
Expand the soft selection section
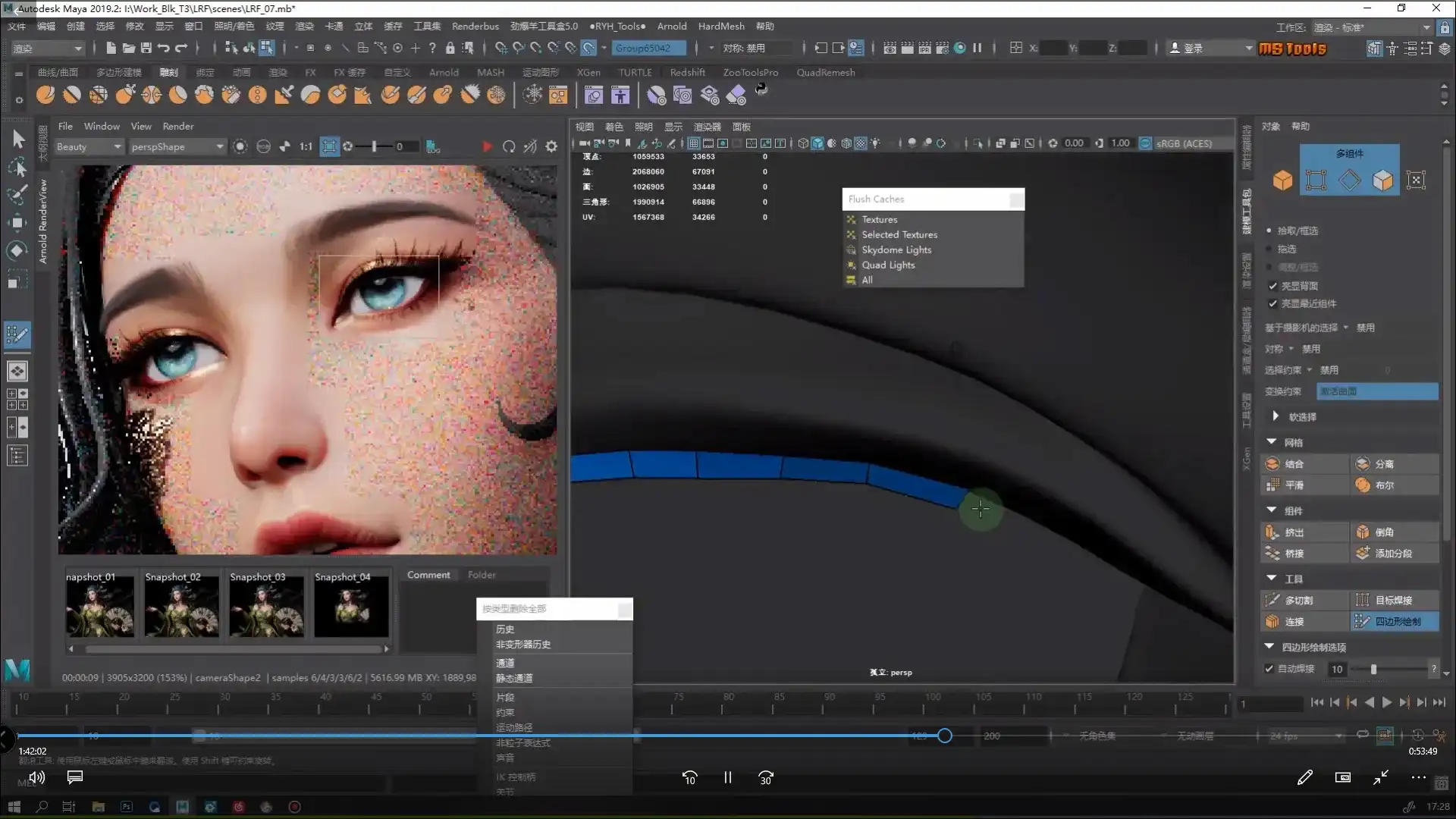(1276, 416)
